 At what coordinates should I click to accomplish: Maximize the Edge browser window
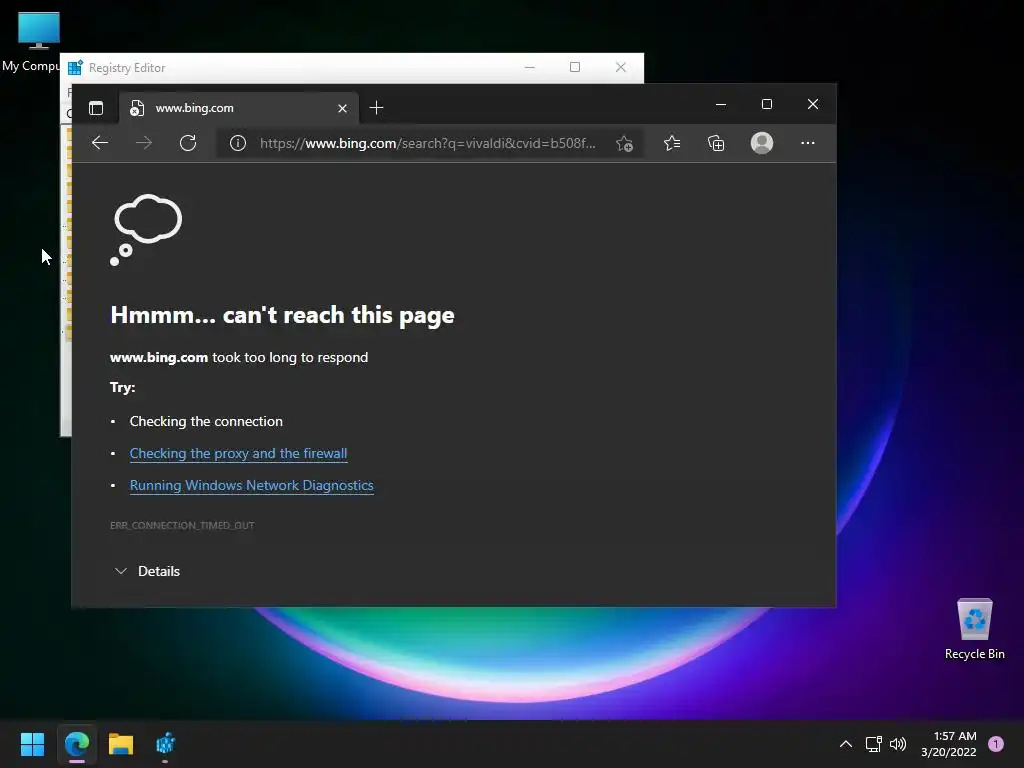(x=767, y=104)
